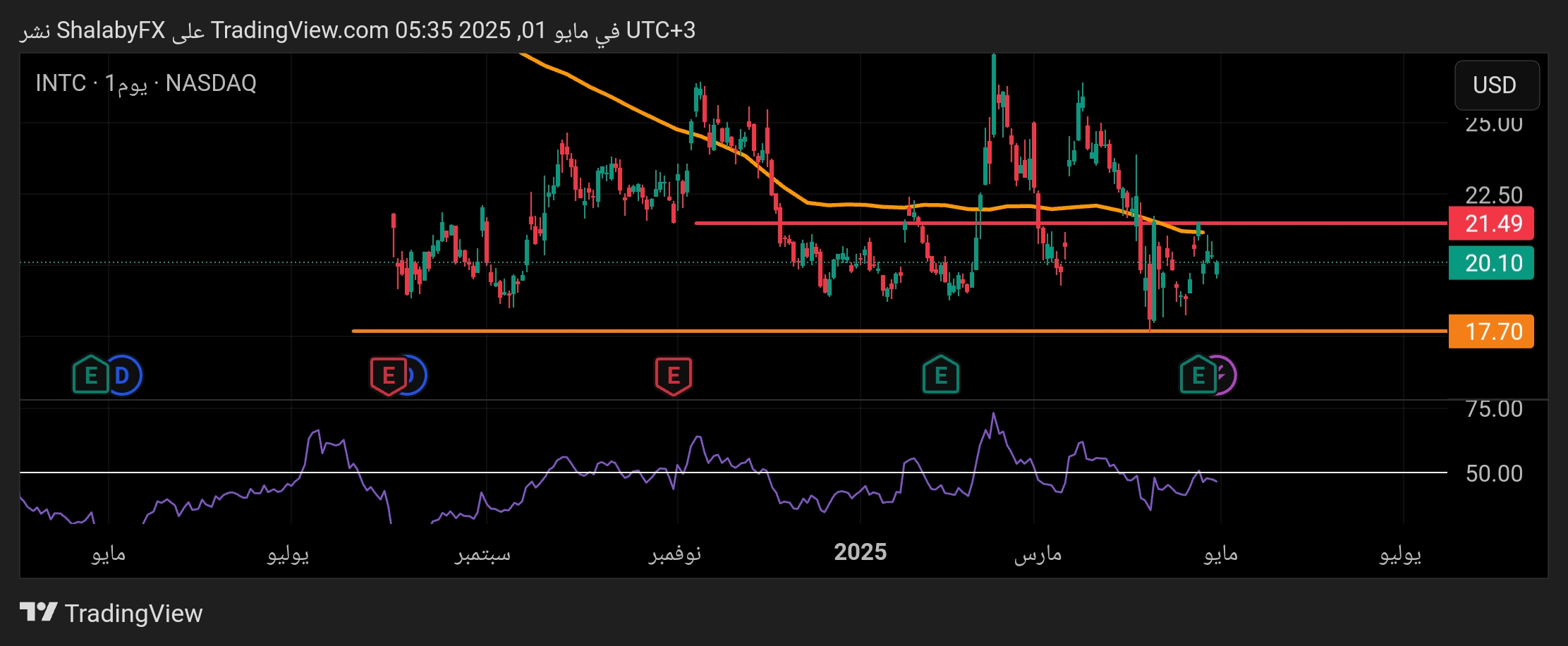Click the مارس month label

pos(1038,554)
